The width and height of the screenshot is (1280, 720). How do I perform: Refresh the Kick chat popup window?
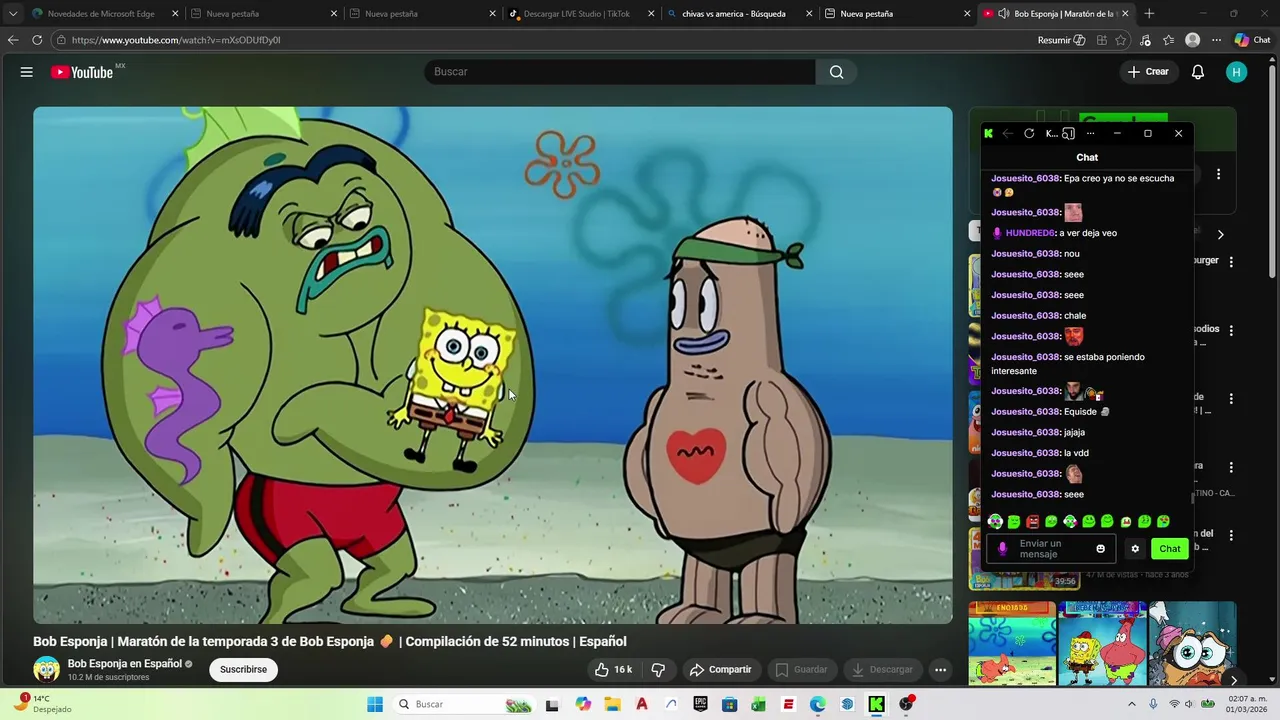1029,134
